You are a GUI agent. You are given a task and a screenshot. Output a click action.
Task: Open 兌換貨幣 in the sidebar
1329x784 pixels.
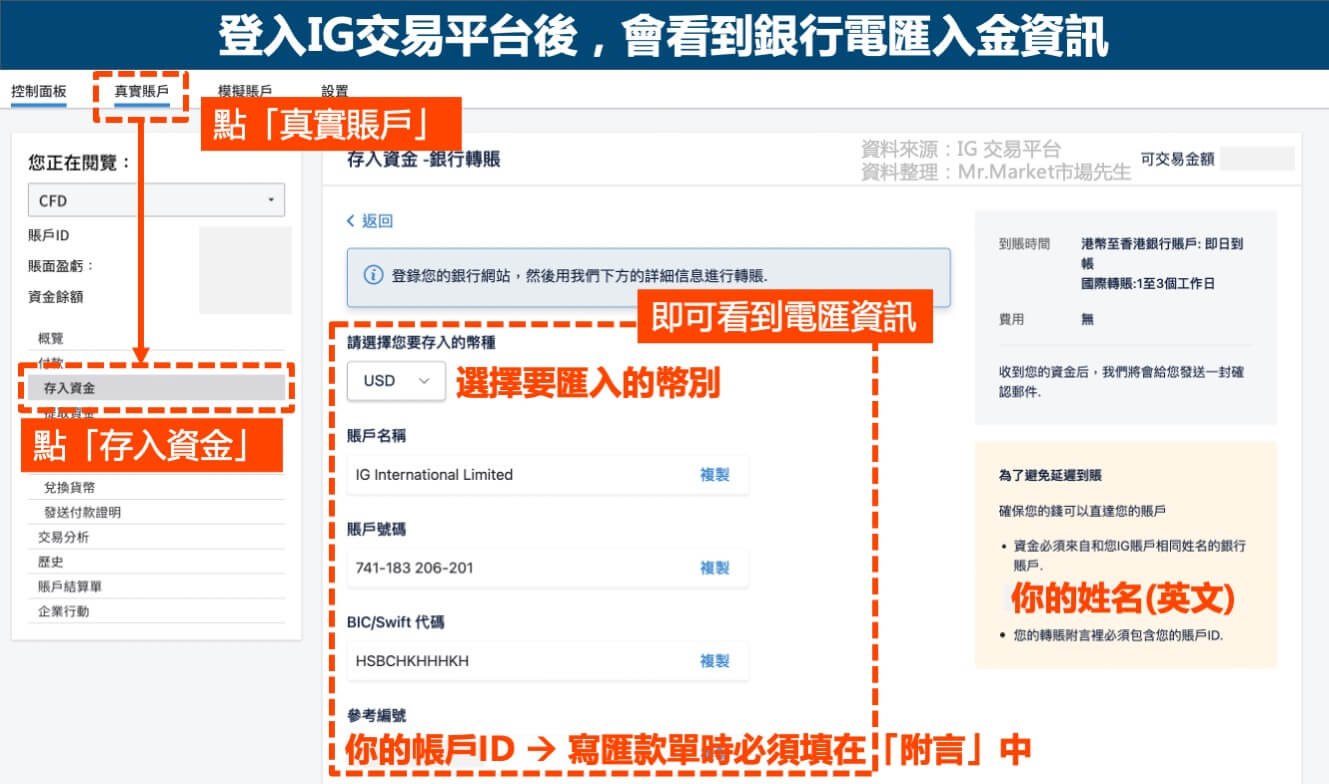pos(69,488)
